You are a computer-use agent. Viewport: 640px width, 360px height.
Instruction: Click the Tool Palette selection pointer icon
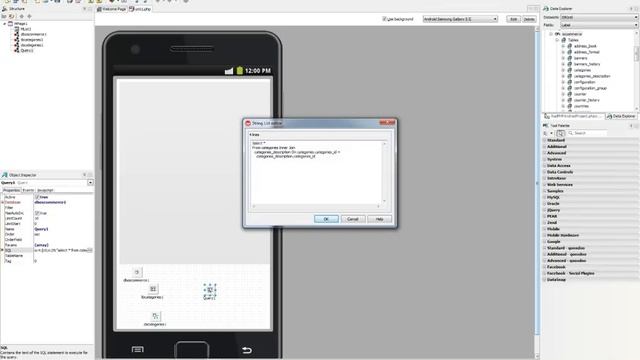tap(560, 133)
